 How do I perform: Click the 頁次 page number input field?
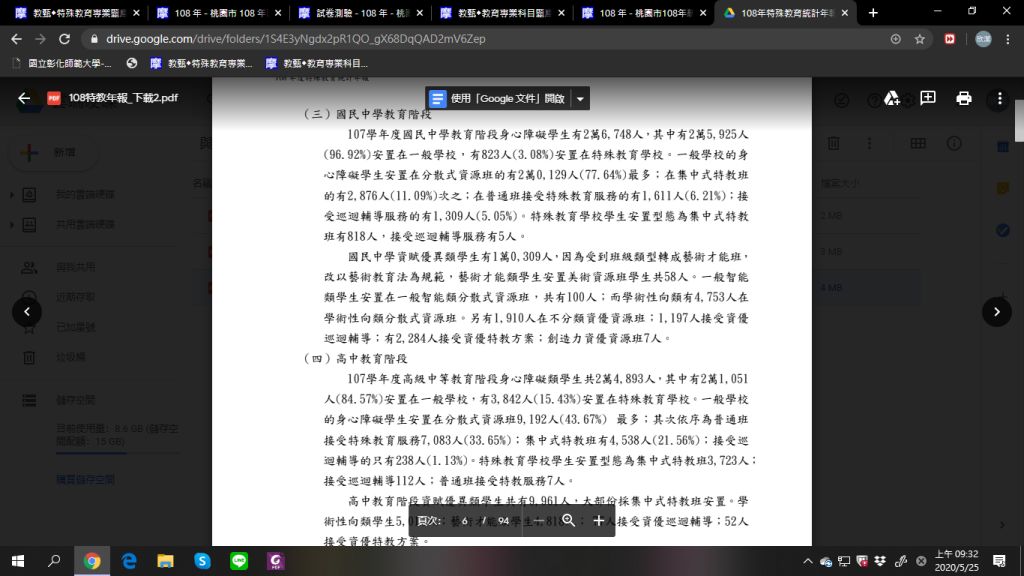click(463, 521)
